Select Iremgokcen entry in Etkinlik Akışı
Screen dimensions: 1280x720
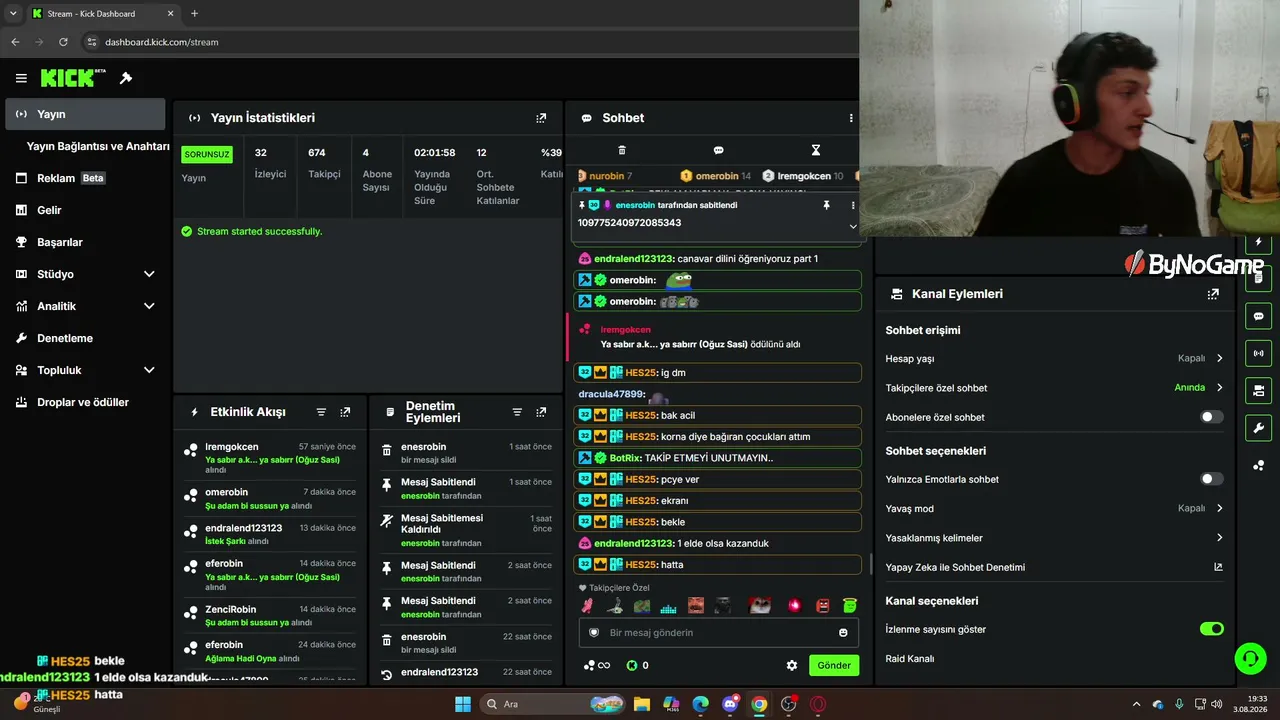tap(269, 458)
